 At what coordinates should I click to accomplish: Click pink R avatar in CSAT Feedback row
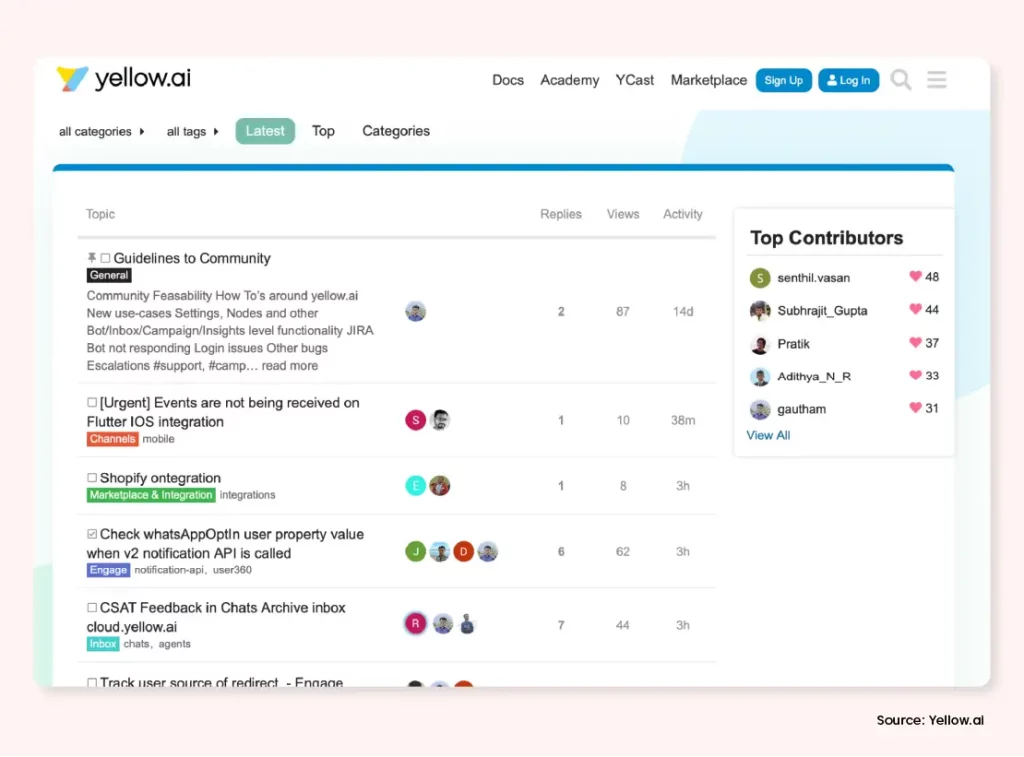tap(415, 624)
